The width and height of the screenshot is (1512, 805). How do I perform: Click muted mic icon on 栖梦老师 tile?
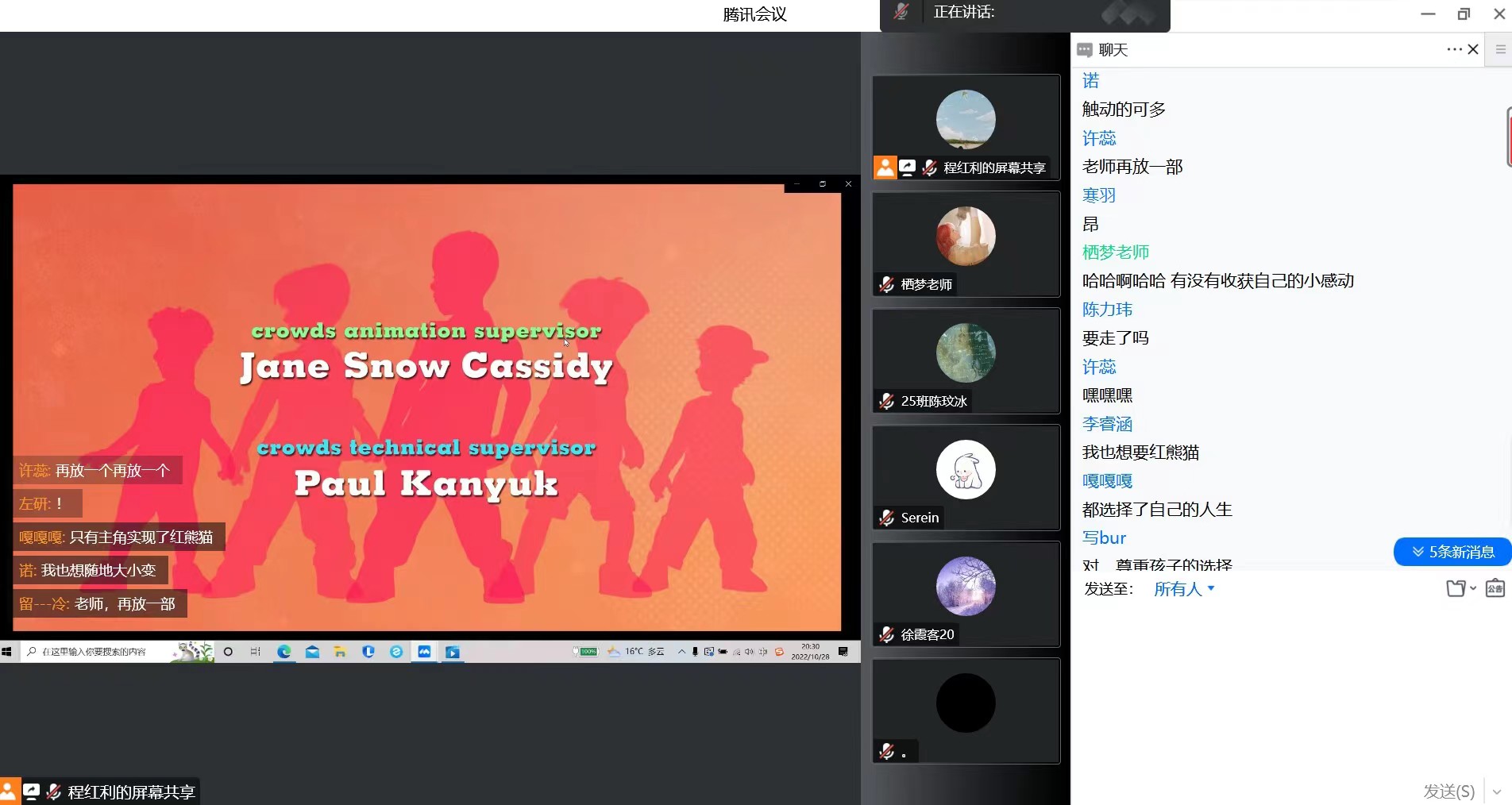tap(887, 284)
